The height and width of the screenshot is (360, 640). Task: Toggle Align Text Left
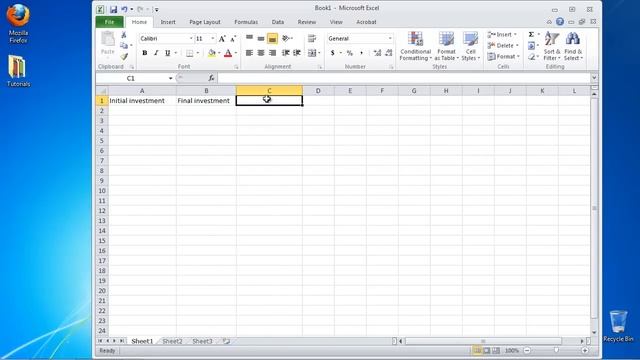pyautogui.click(x=249, y=53)
